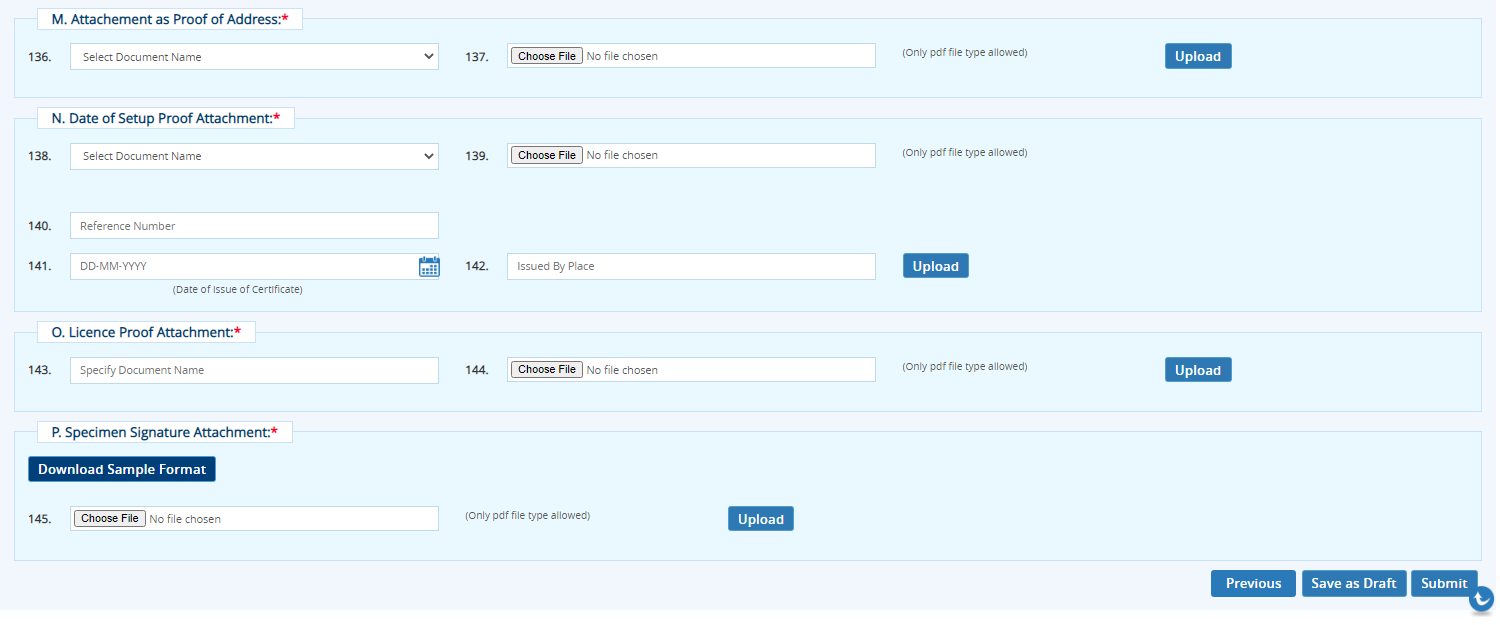Focus the Date of Issue DD-MM-YYYY field

pyautogui.click(x=240, y=267)
